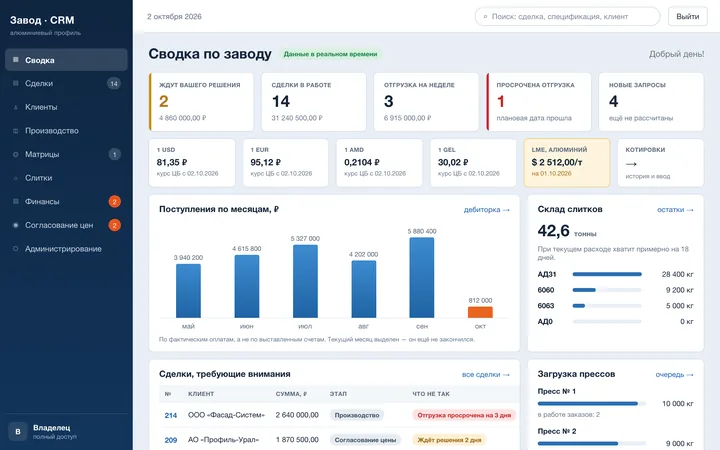Click the Матрицы counter badge 1

(114, 154)
